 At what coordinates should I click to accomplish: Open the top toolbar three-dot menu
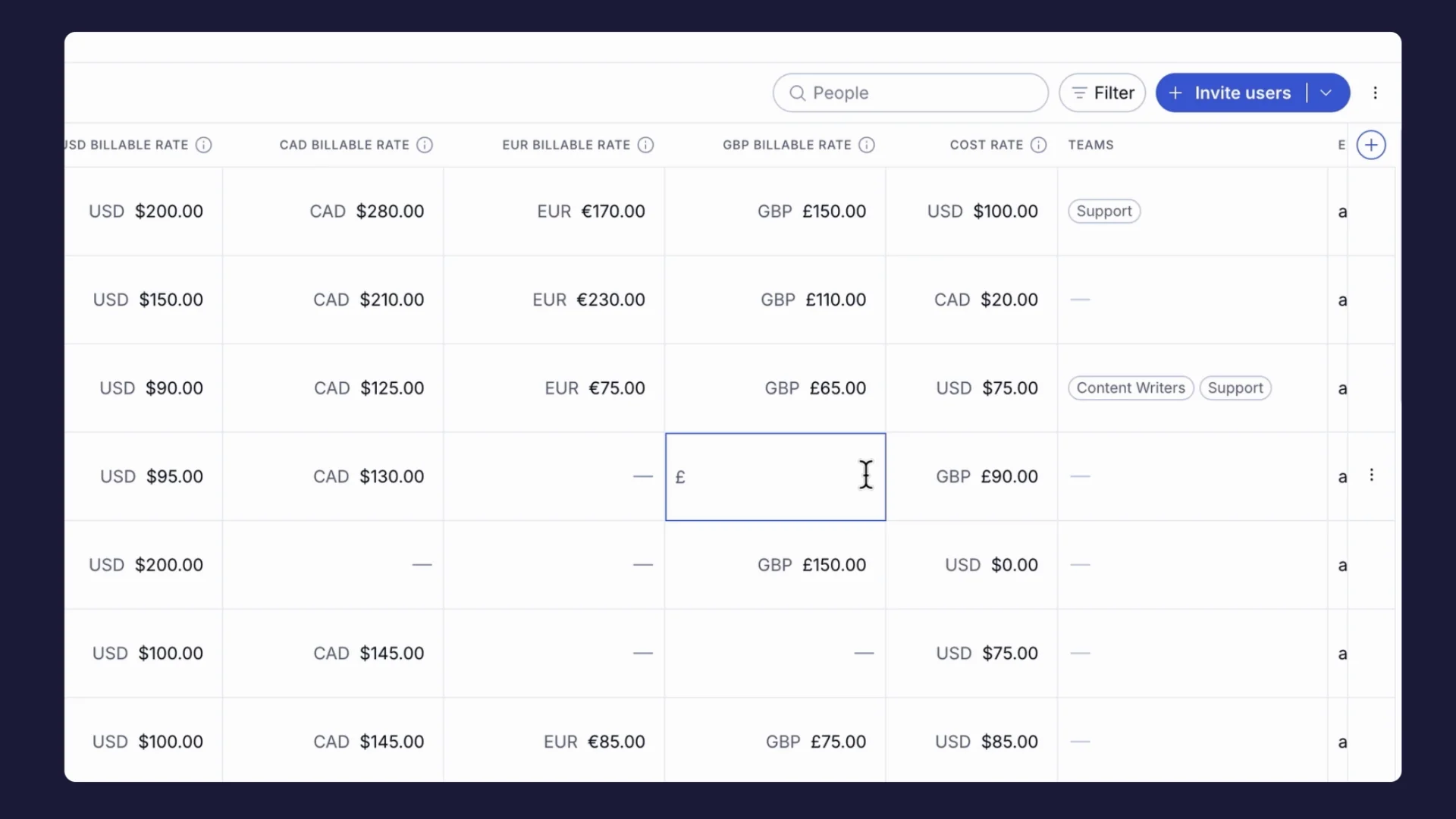coord(1375,93)
